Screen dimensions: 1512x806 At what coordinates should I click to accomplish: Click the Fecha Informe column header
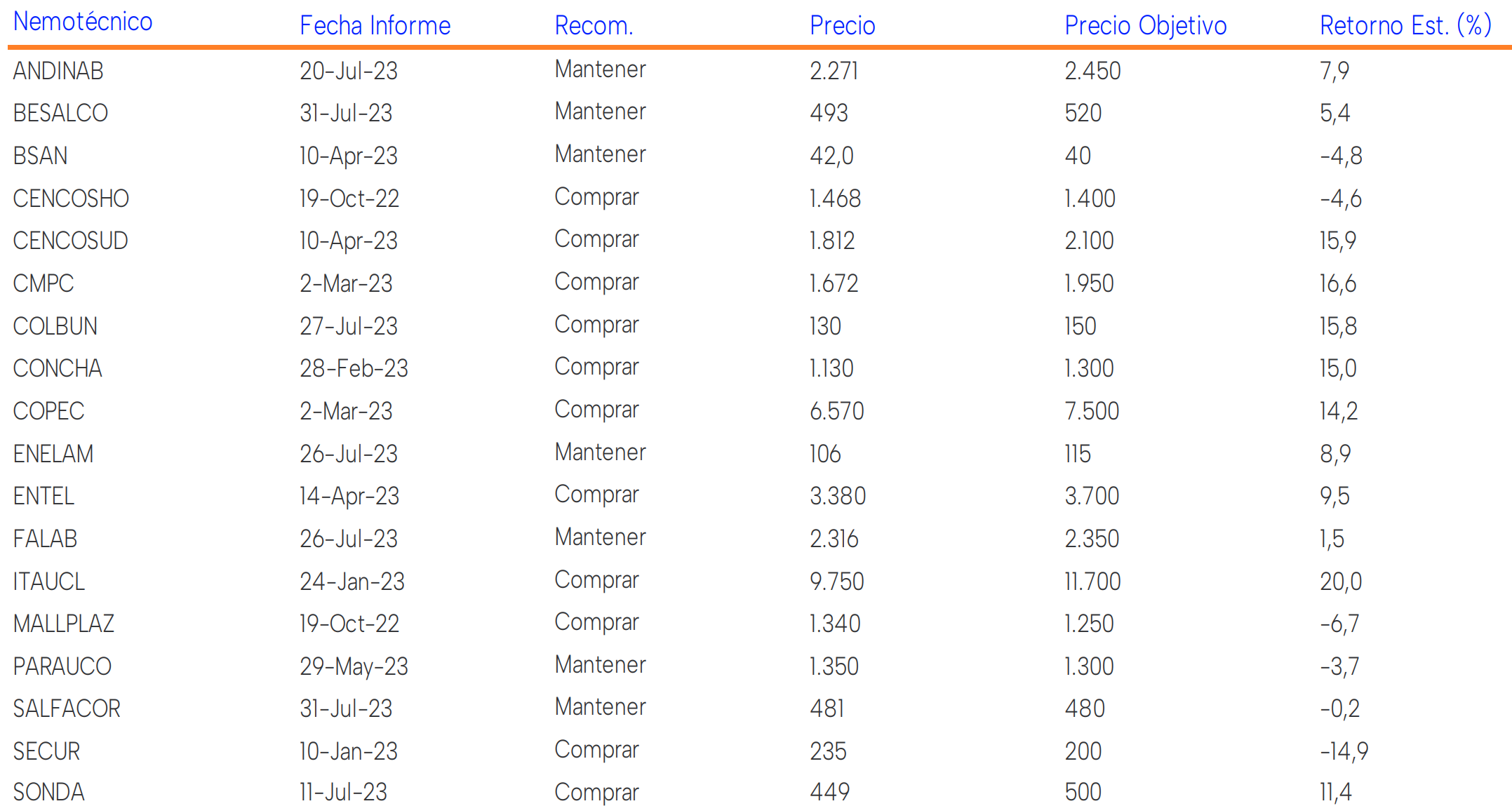click(375, 26)
